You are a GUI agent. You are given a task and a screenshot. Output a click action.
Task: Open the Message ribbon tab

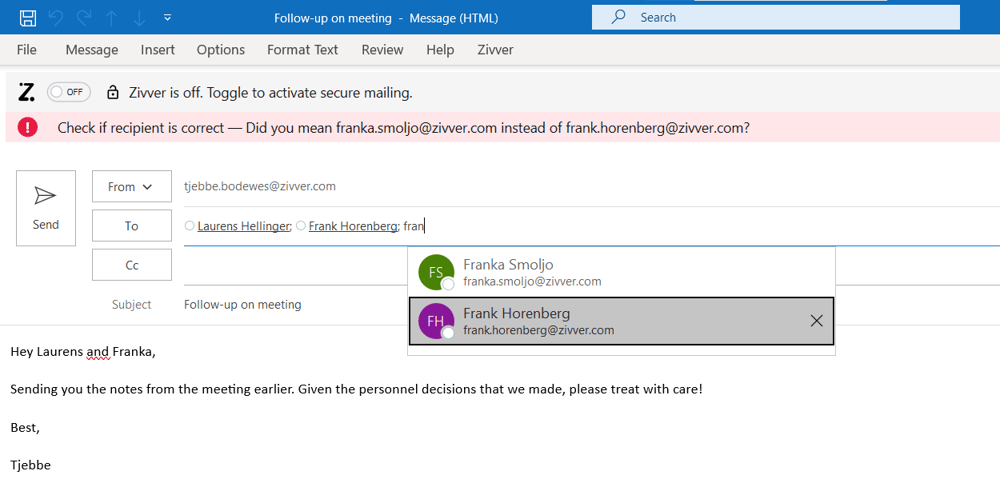92,50
